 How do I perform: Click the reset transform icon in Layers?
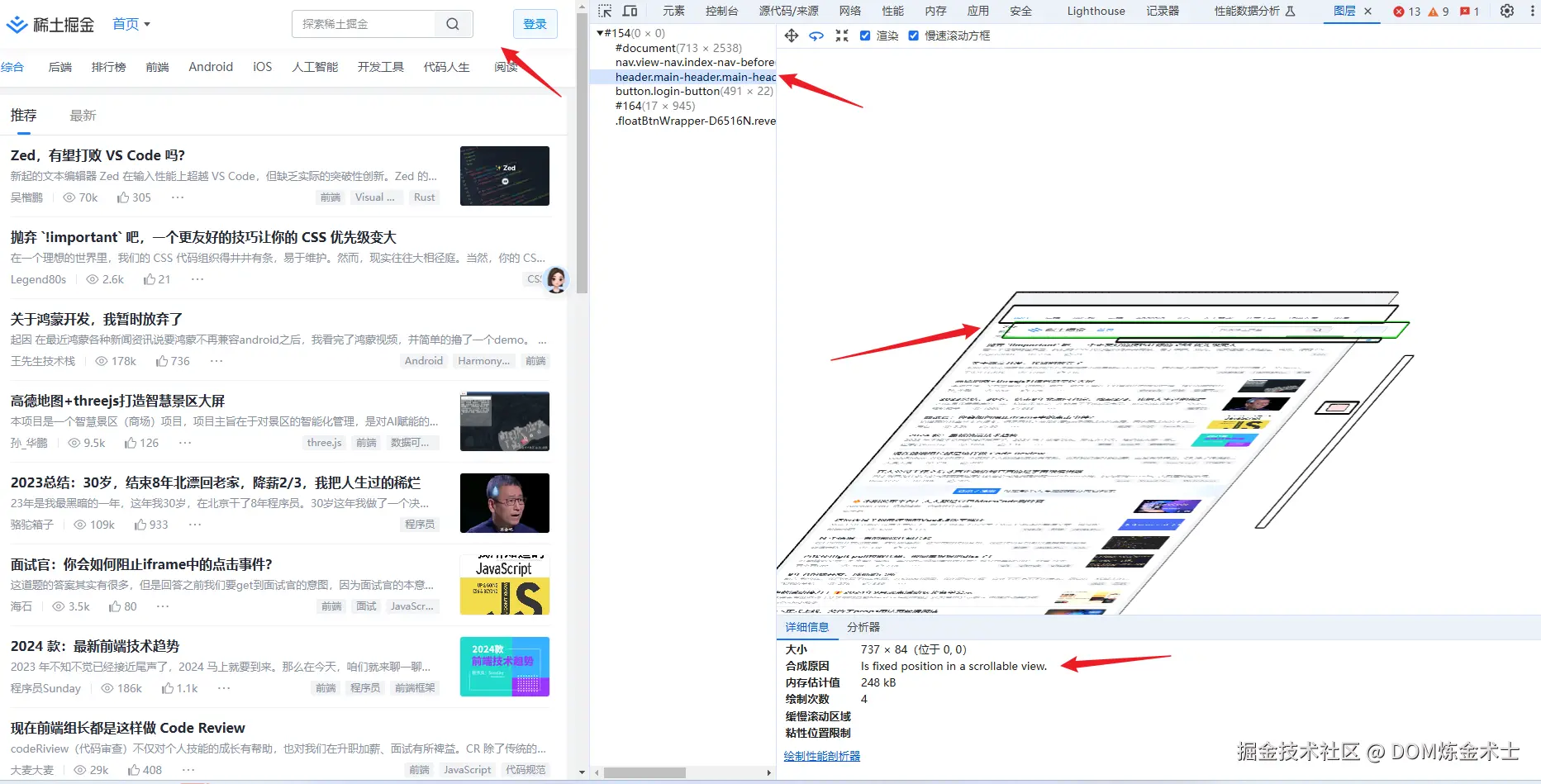point(842,36)
